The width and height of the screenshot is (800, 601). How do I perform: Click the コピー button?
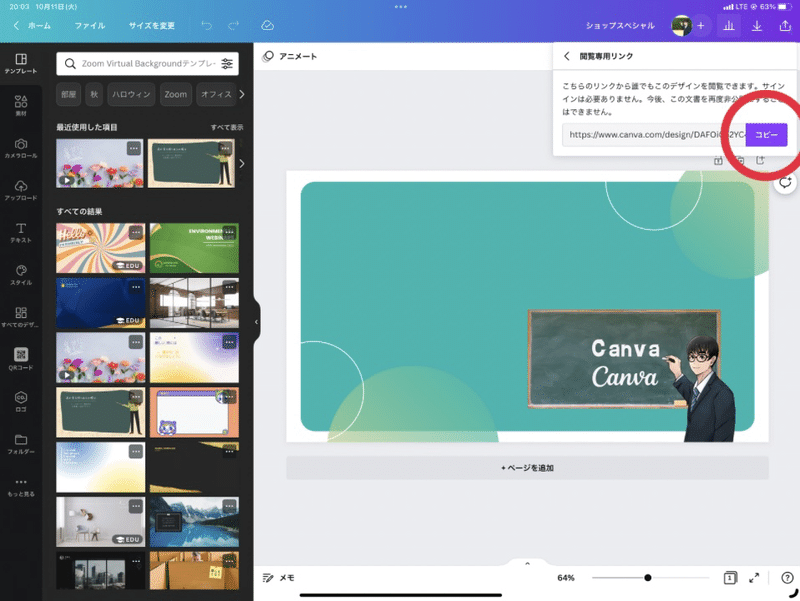[x=766, y=135]
